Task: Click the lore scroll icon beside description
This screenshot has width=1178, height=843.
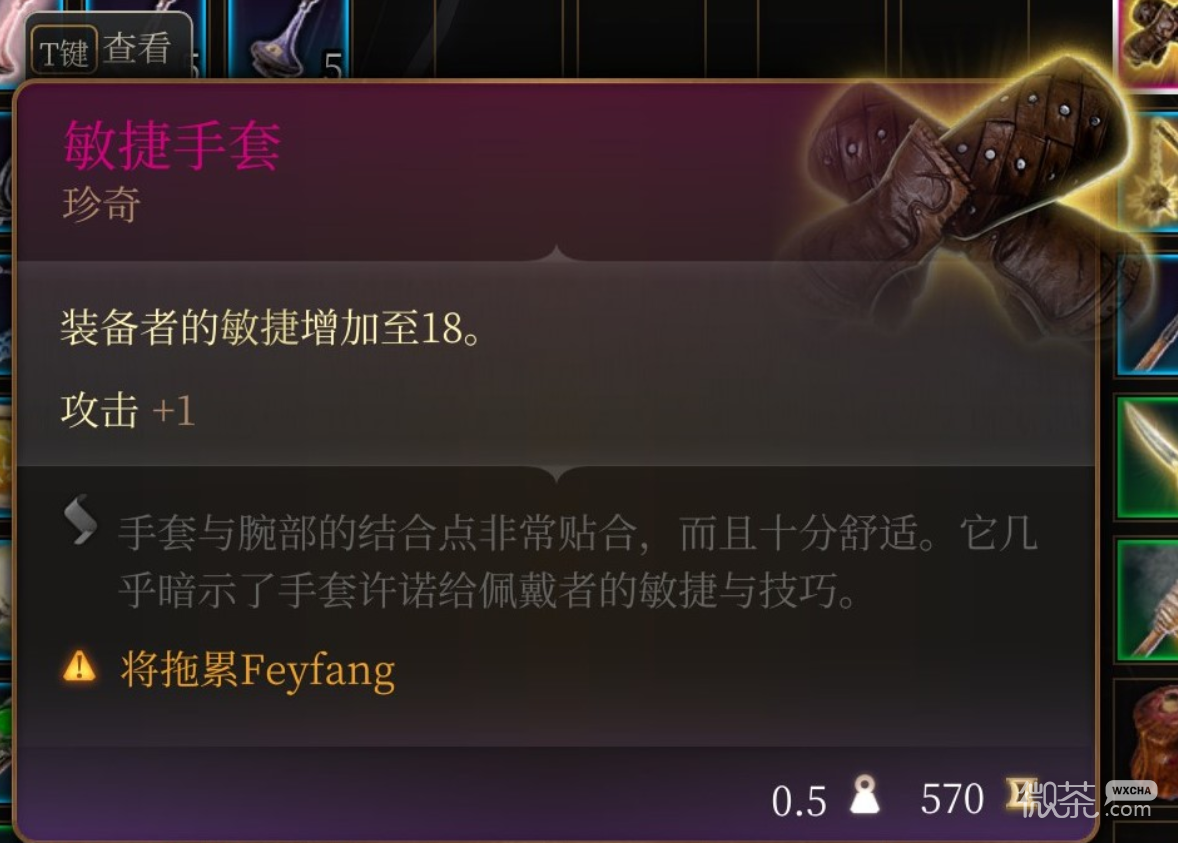Action: 80,520
